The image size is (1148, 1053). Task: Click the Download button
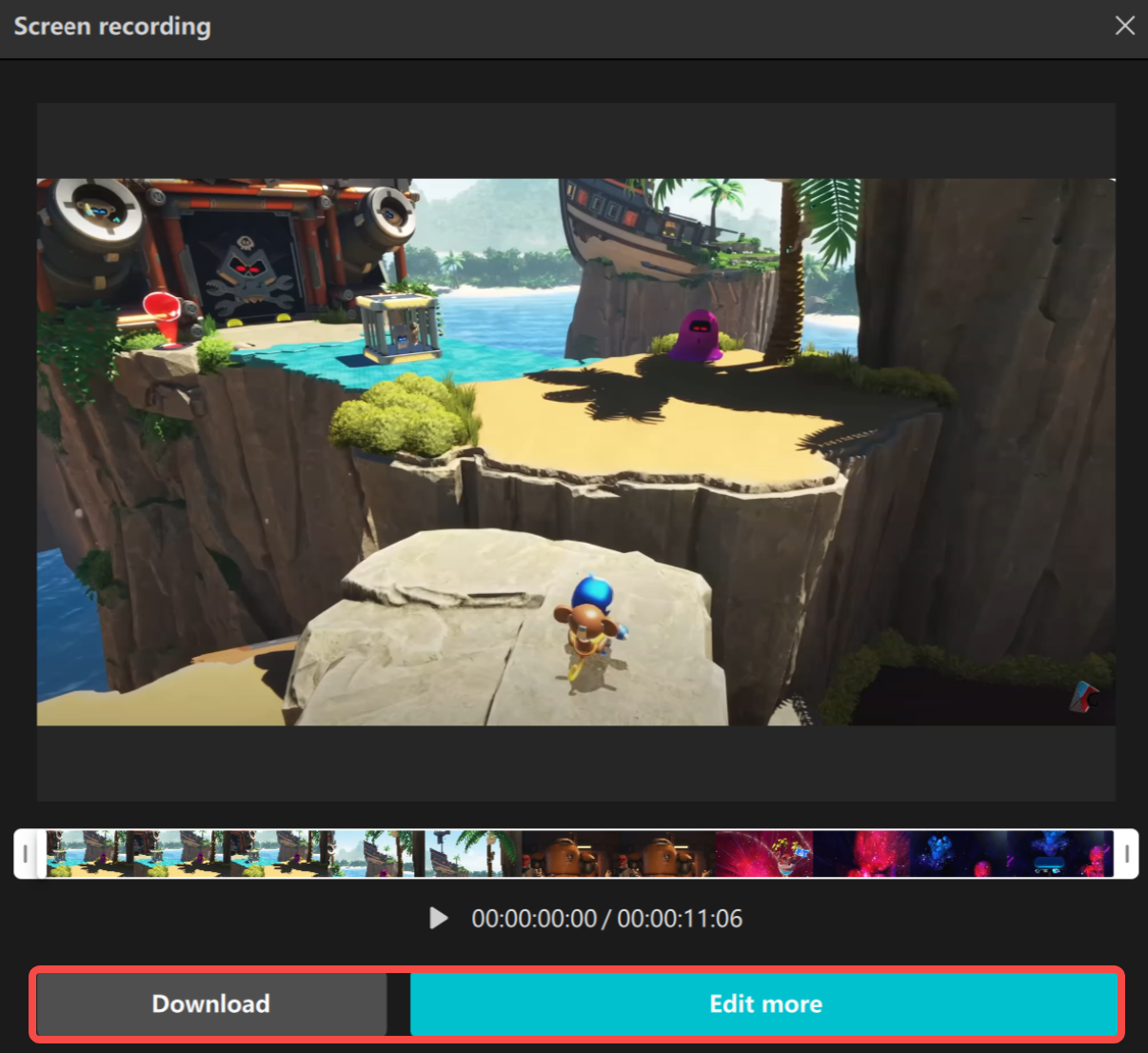click(x=210, y=1003)
